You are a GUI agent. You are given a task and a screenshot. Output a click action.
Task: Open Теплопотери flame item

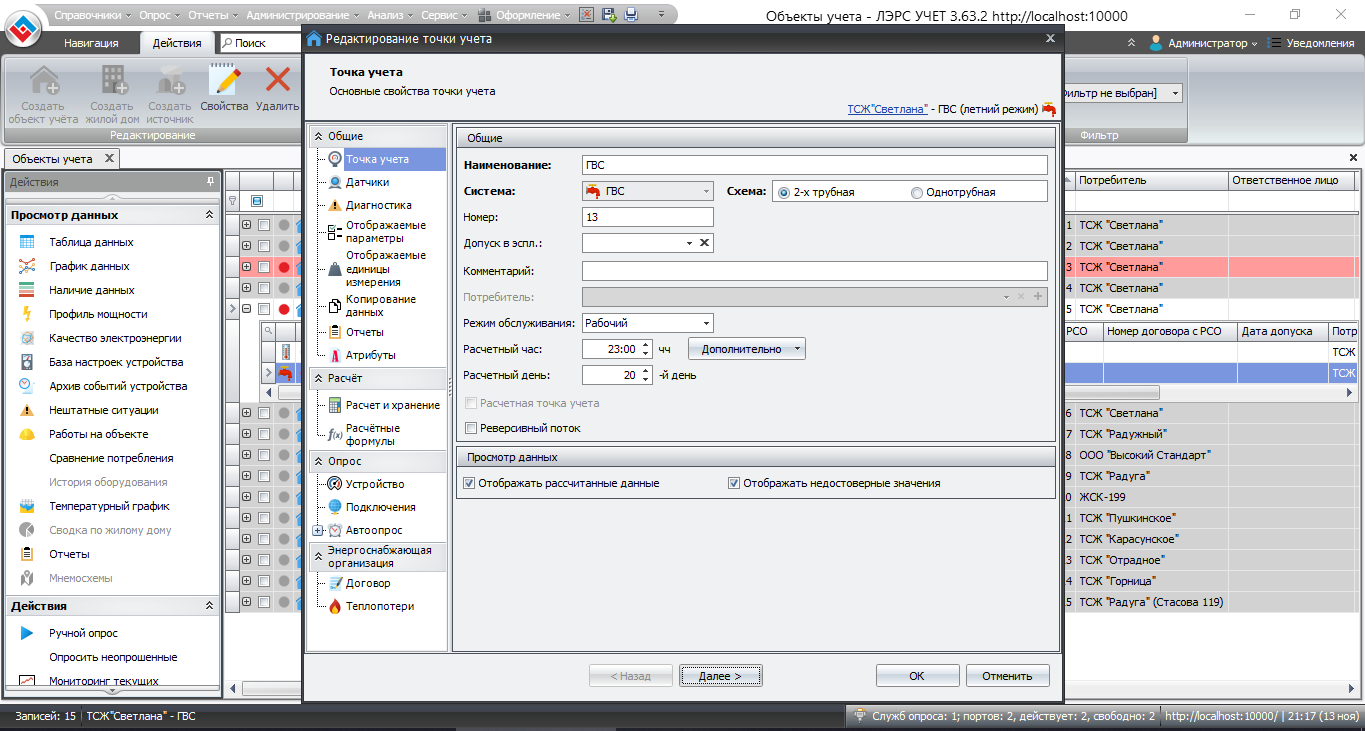pos(379,606)
